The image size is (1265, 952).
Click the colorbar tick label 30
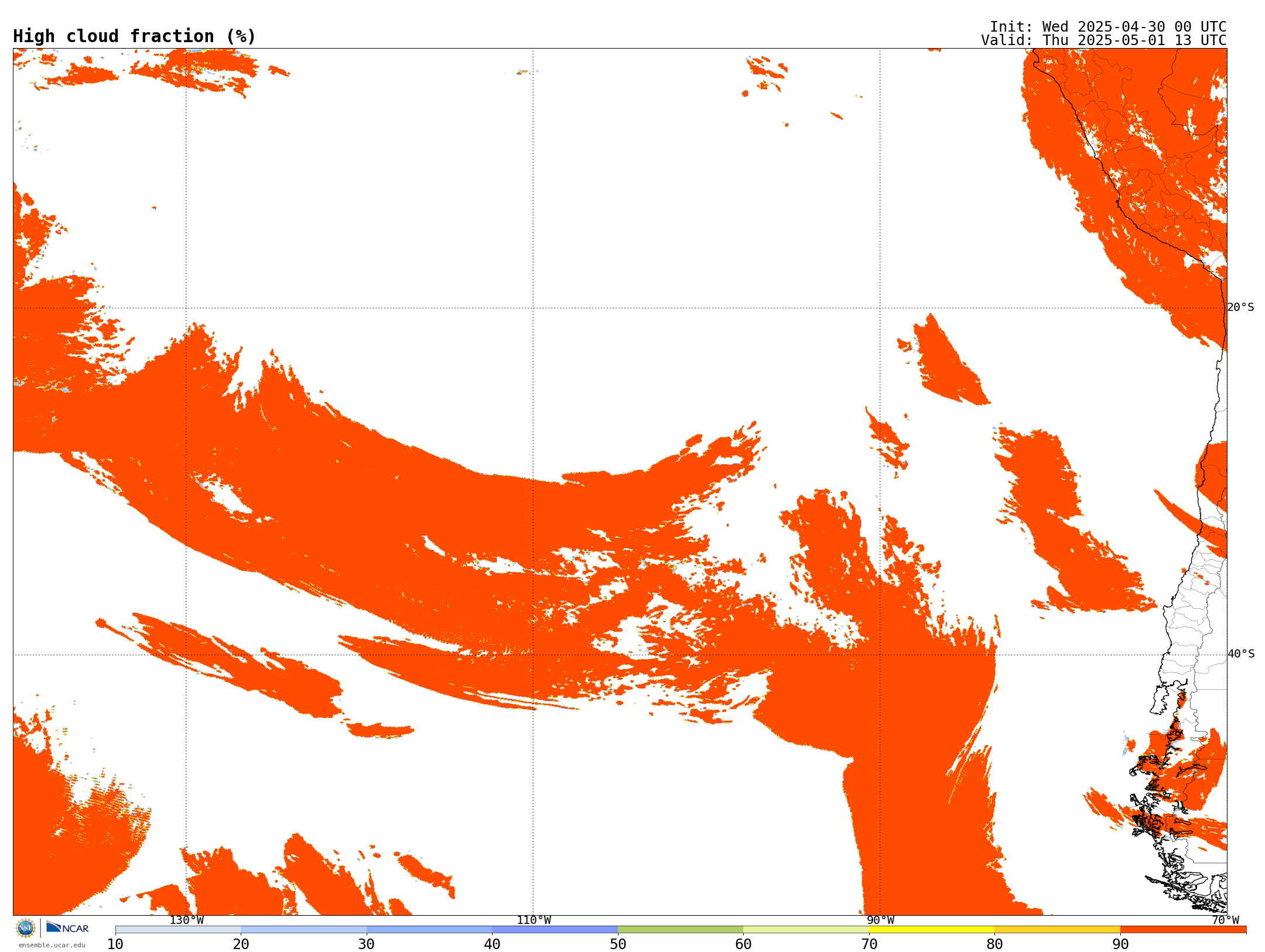(x=367, y=944)
